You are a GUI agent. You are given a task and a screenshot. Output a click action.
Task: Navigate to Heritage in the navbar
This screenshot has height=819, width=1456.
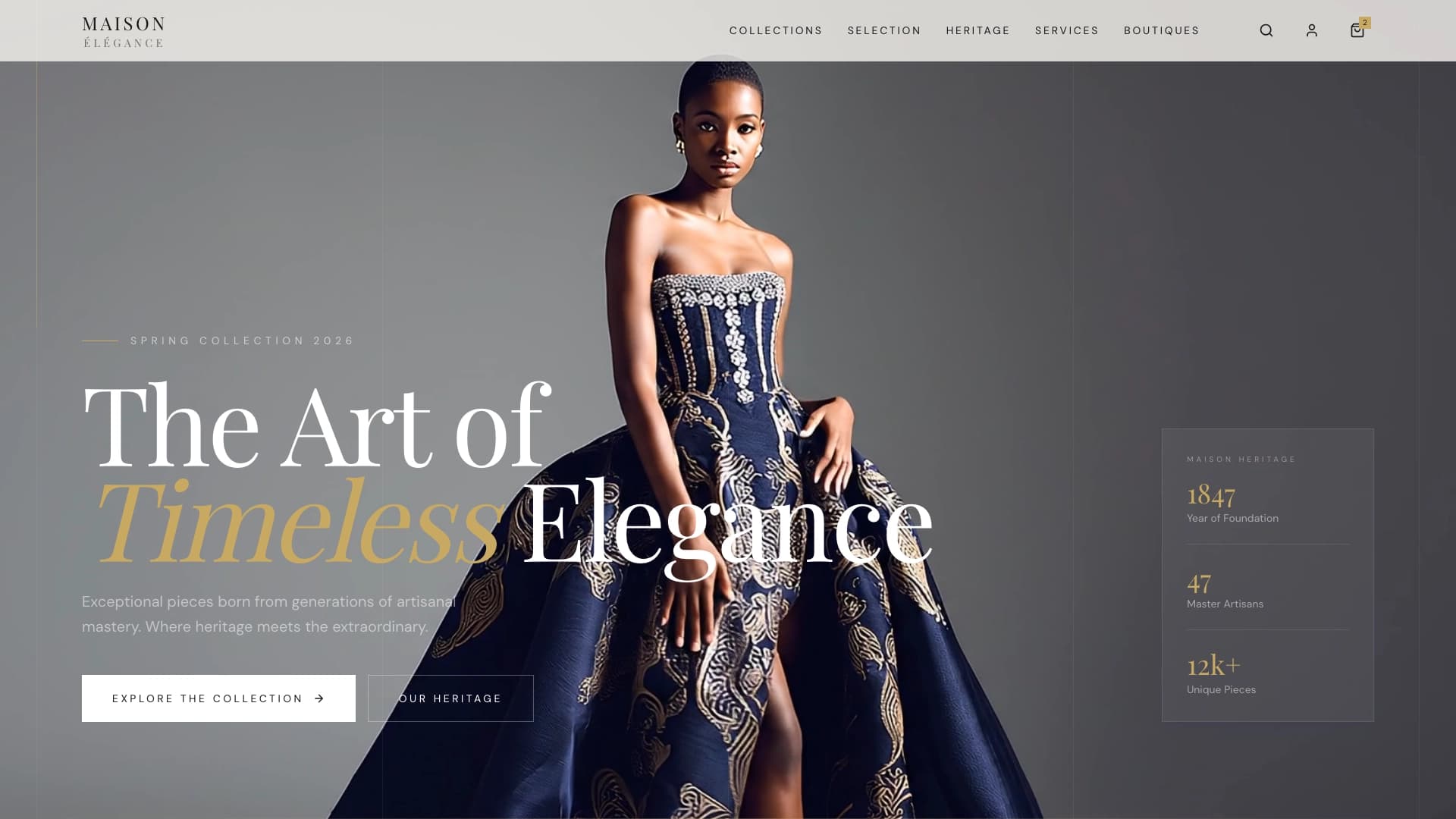(978, 30)
